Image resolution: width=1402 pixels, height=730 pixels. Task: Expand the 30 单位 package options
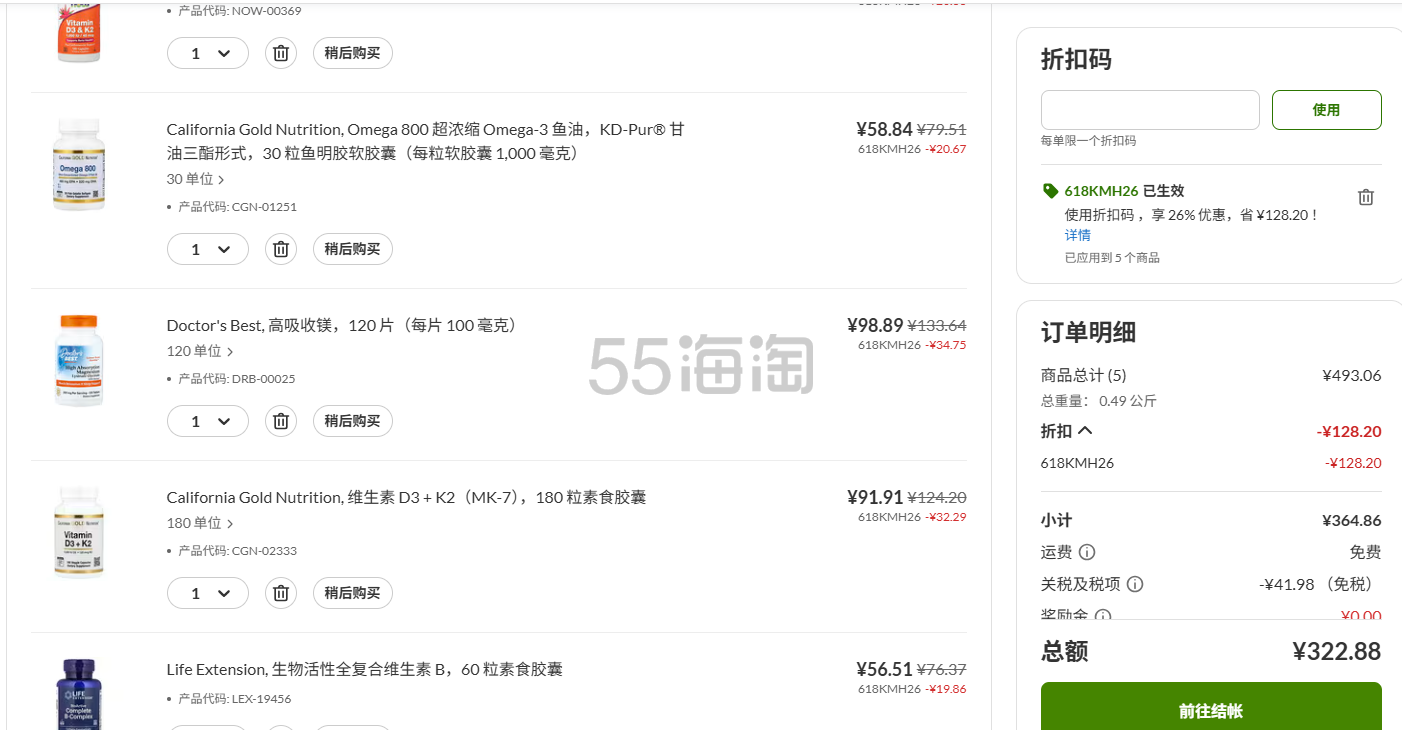(x=196, y=179)
